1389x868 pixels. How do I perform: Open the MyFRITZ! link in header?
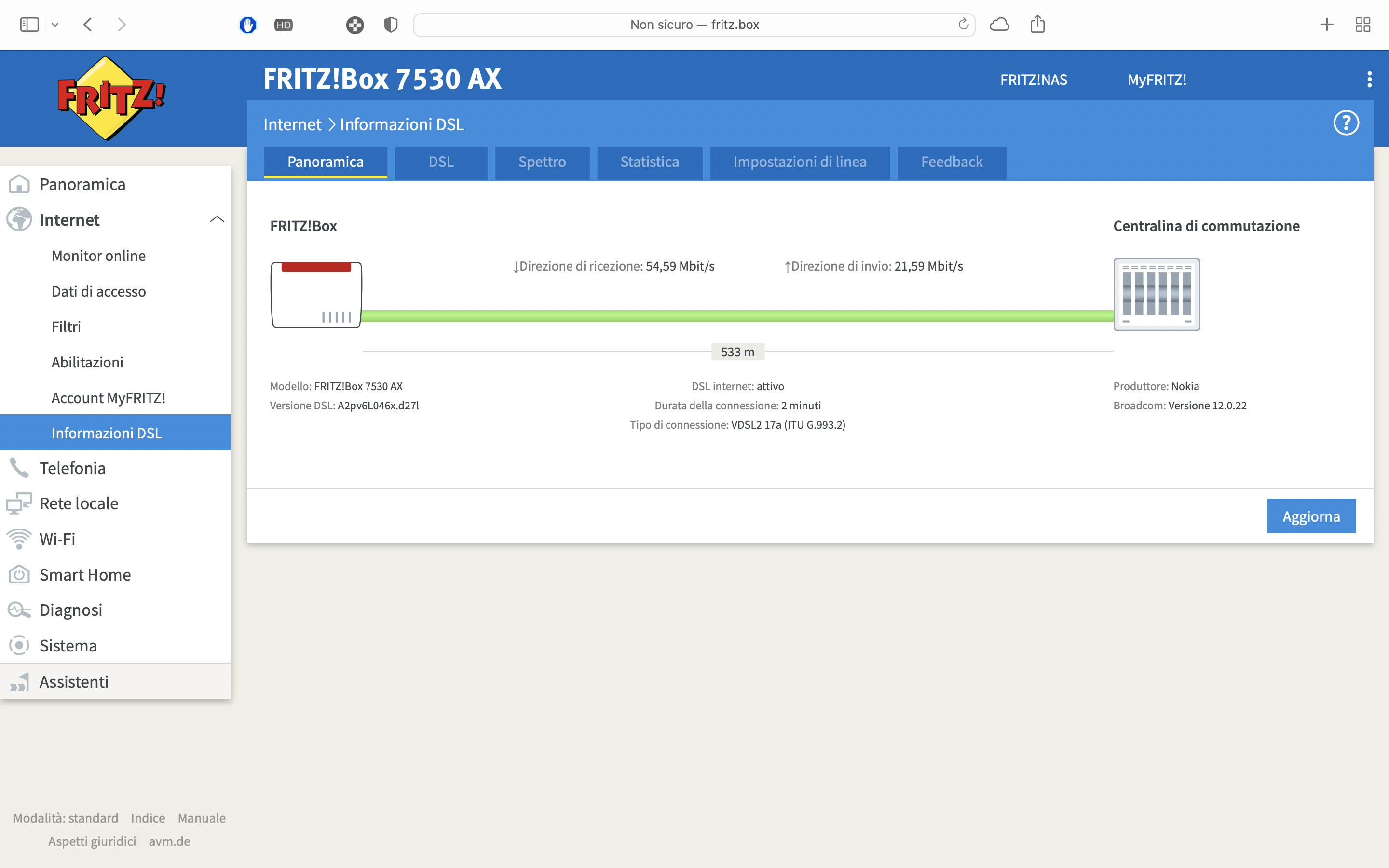[x=1157, y=80]
